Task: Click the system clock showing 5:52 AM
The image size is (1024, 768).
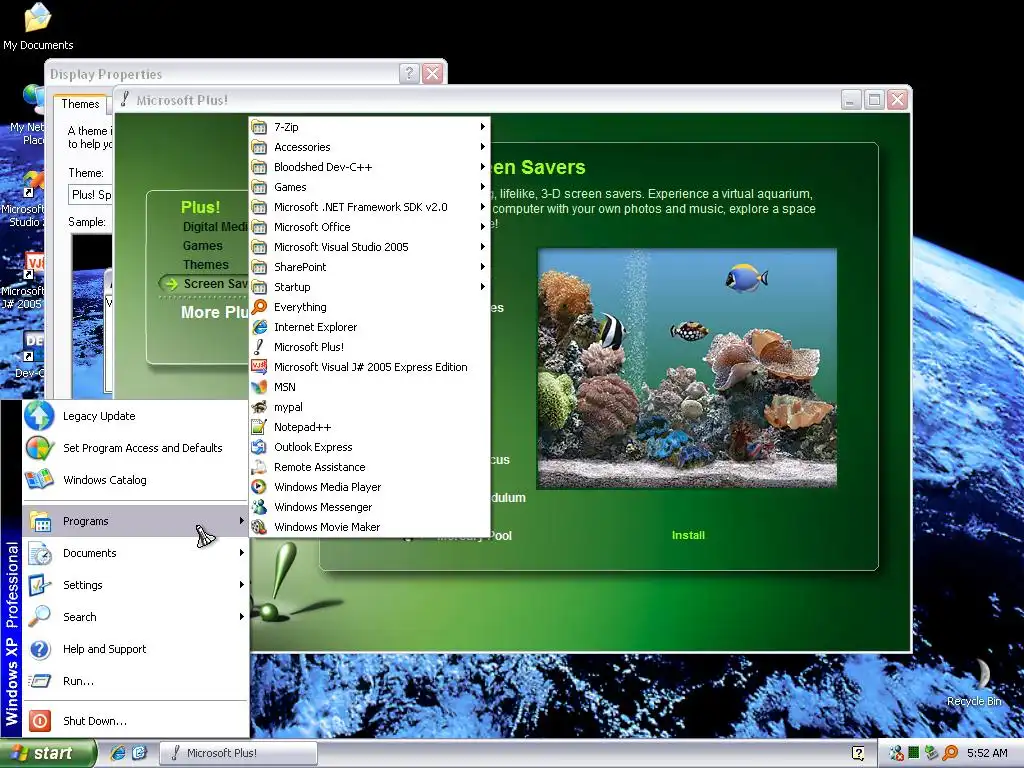Action: [x=987, y=753]
